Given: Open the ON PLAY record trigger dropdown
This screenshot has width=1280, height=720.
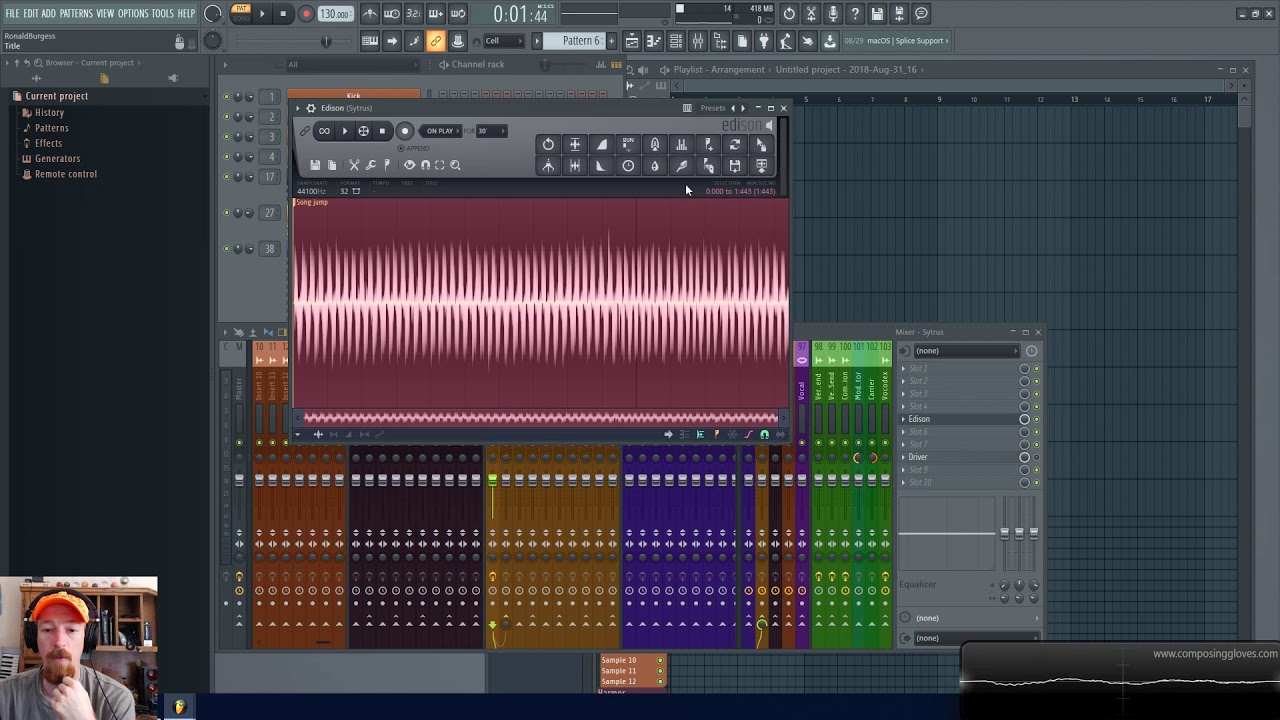Looking at the screenshot, I should tap(440, 131).
